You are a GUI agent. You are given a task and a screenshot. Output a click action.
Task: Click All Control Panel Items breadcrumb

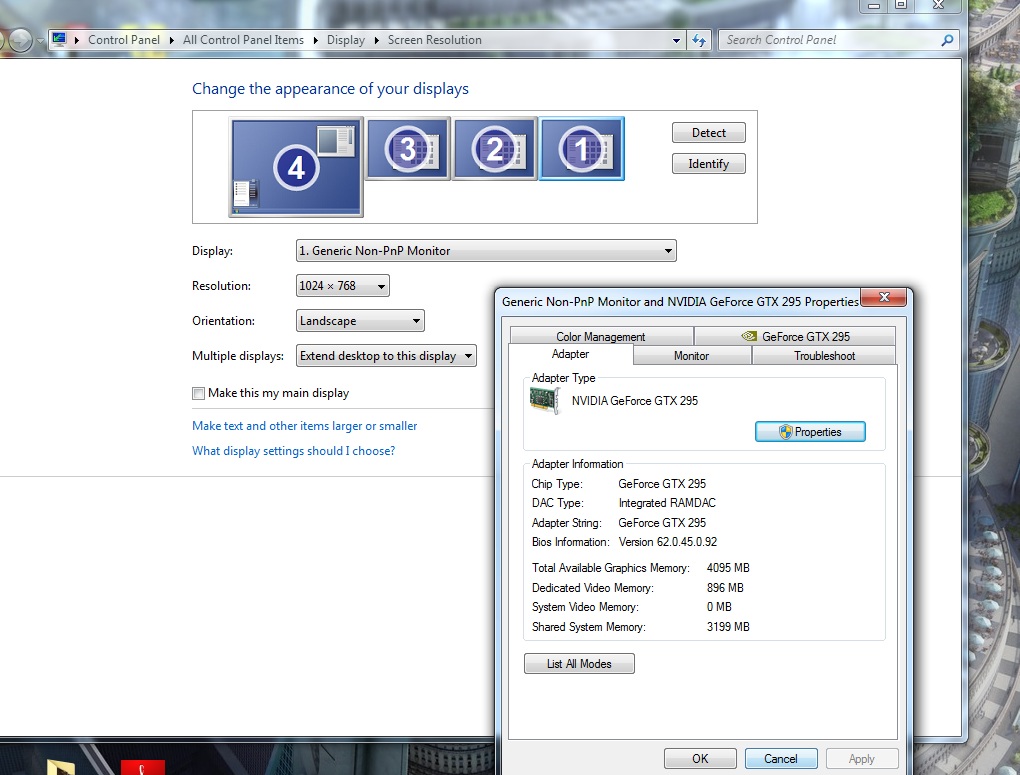[x=243, y=40]
